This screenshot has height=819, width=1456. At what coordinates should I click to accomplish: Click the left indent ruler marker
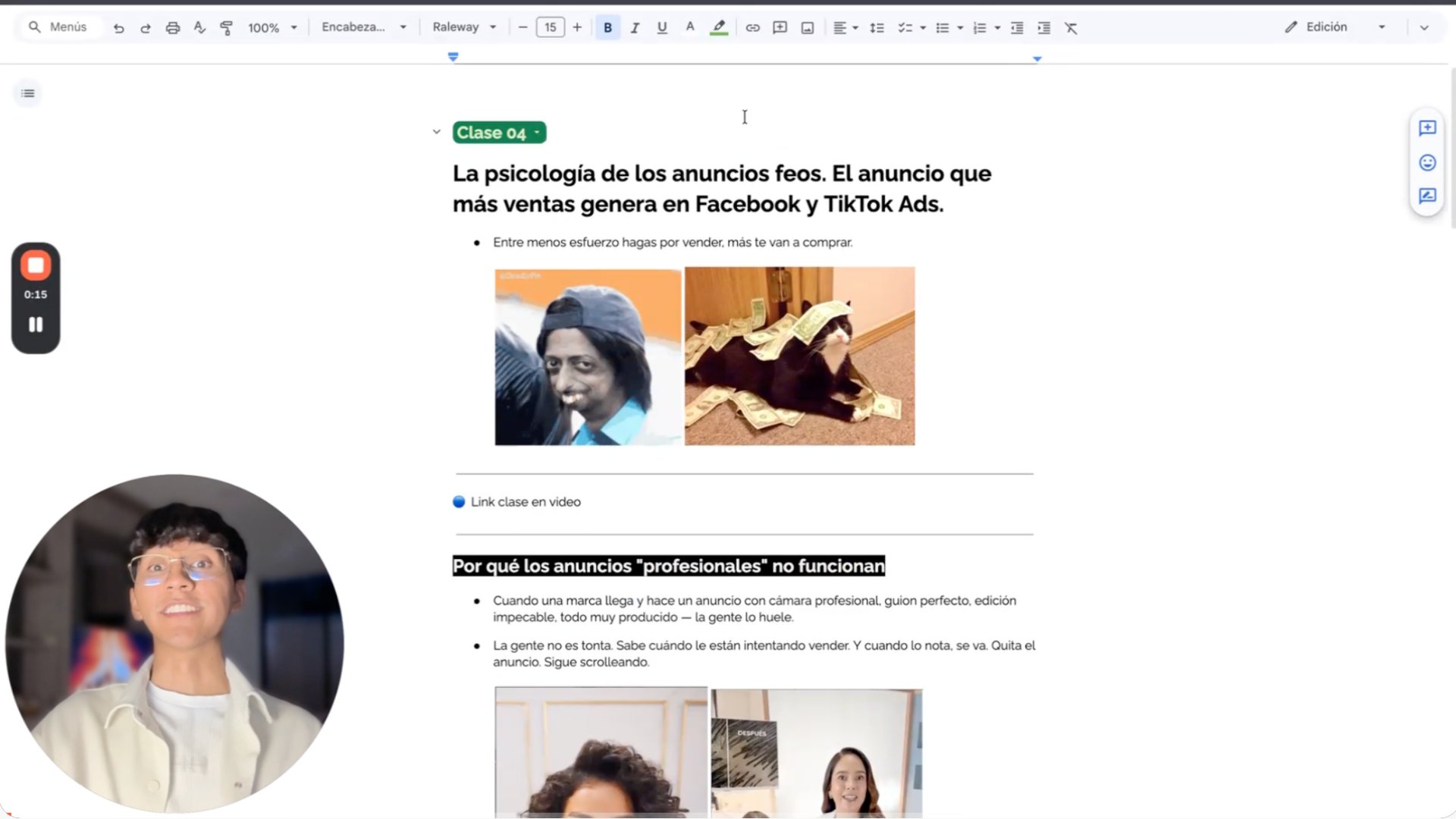(x=453, y=58)
